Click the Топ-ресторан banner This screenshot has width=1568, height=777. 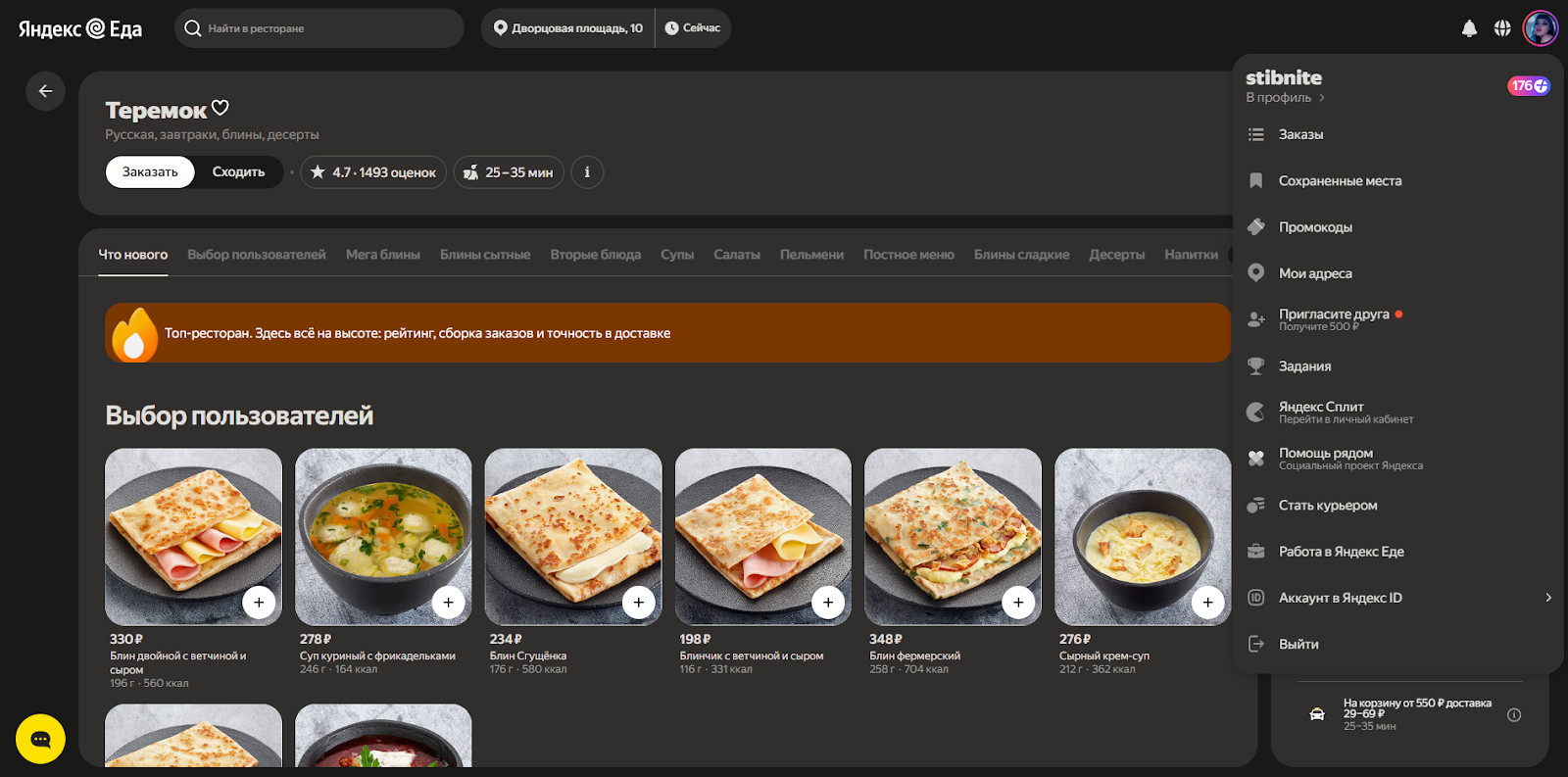click(x=667, y=333)
